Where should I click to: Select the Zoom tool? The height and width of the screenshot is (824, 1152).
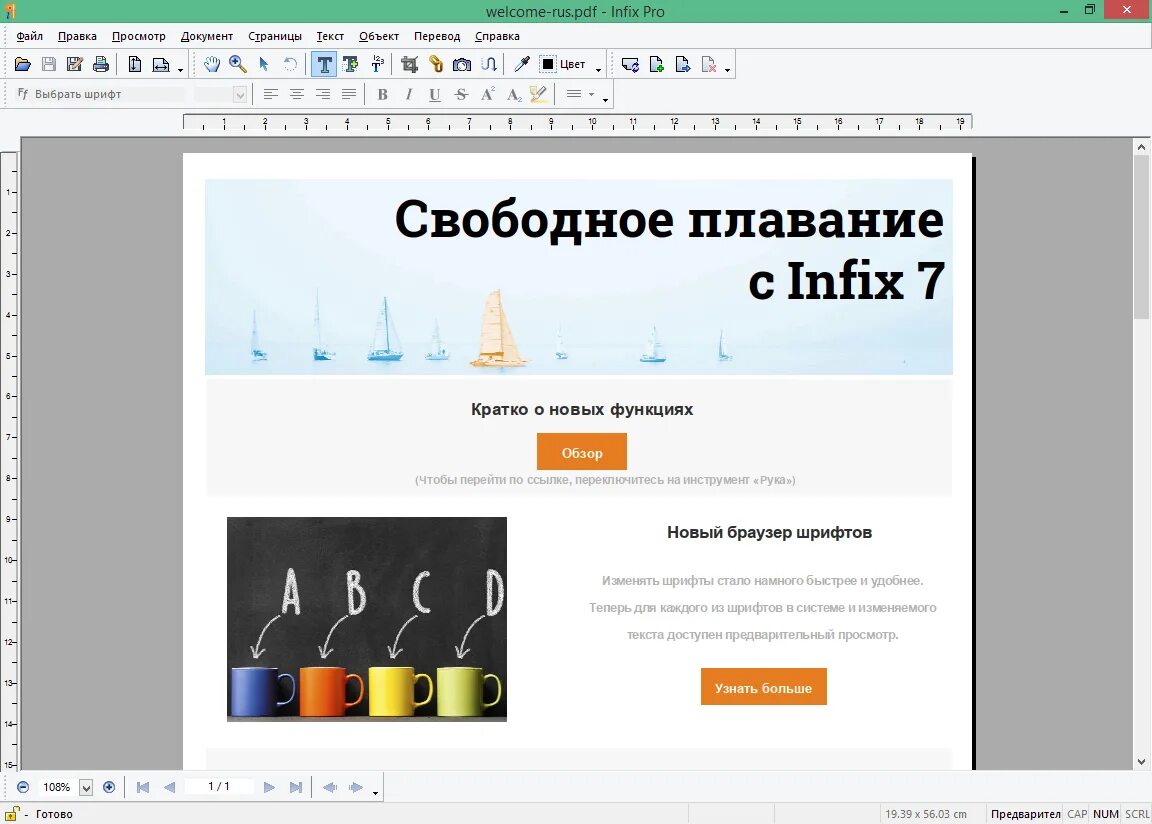[236, 64]
